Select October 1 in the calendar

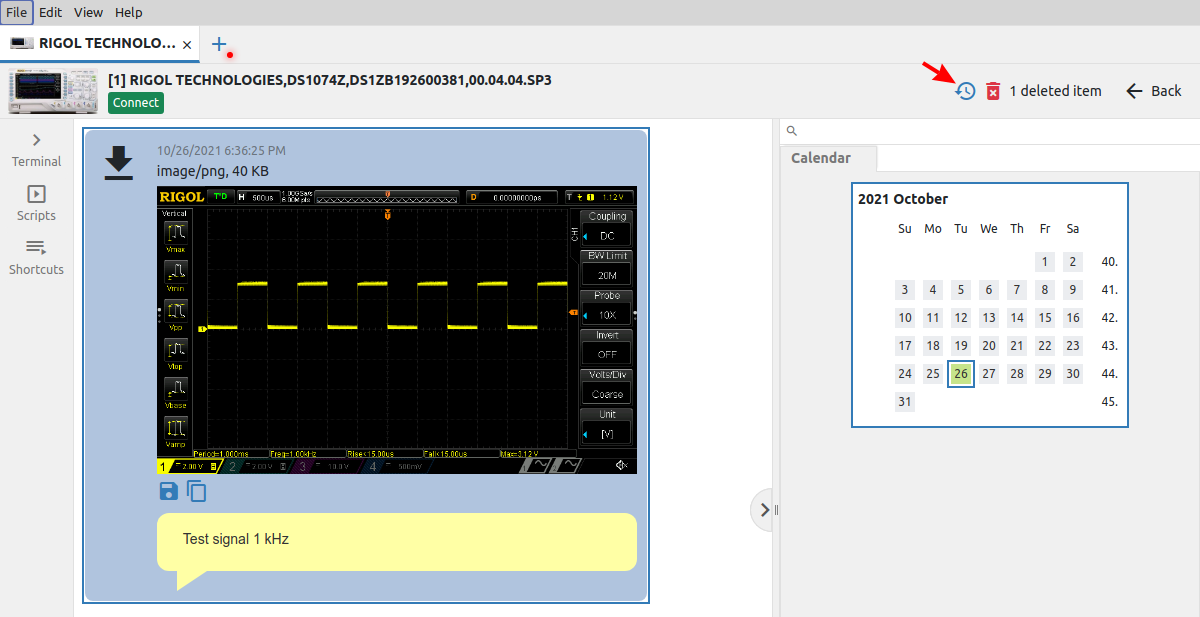click(x=1045, y=262)
